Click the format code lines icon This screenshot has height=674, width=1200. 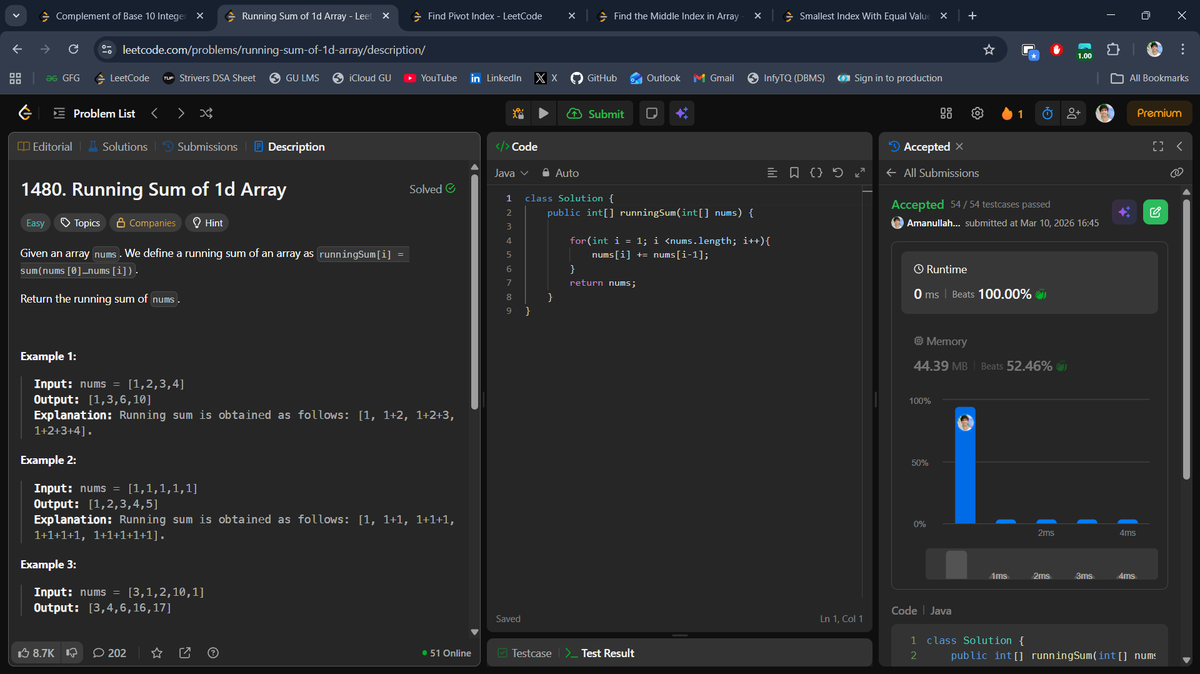coord(772,173)
